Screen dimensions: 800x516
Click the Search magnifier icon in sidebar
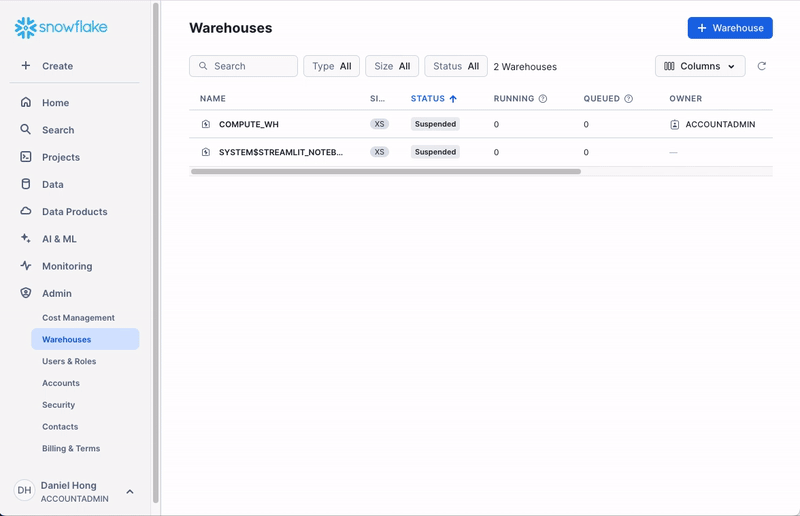(x=26, y=129)
